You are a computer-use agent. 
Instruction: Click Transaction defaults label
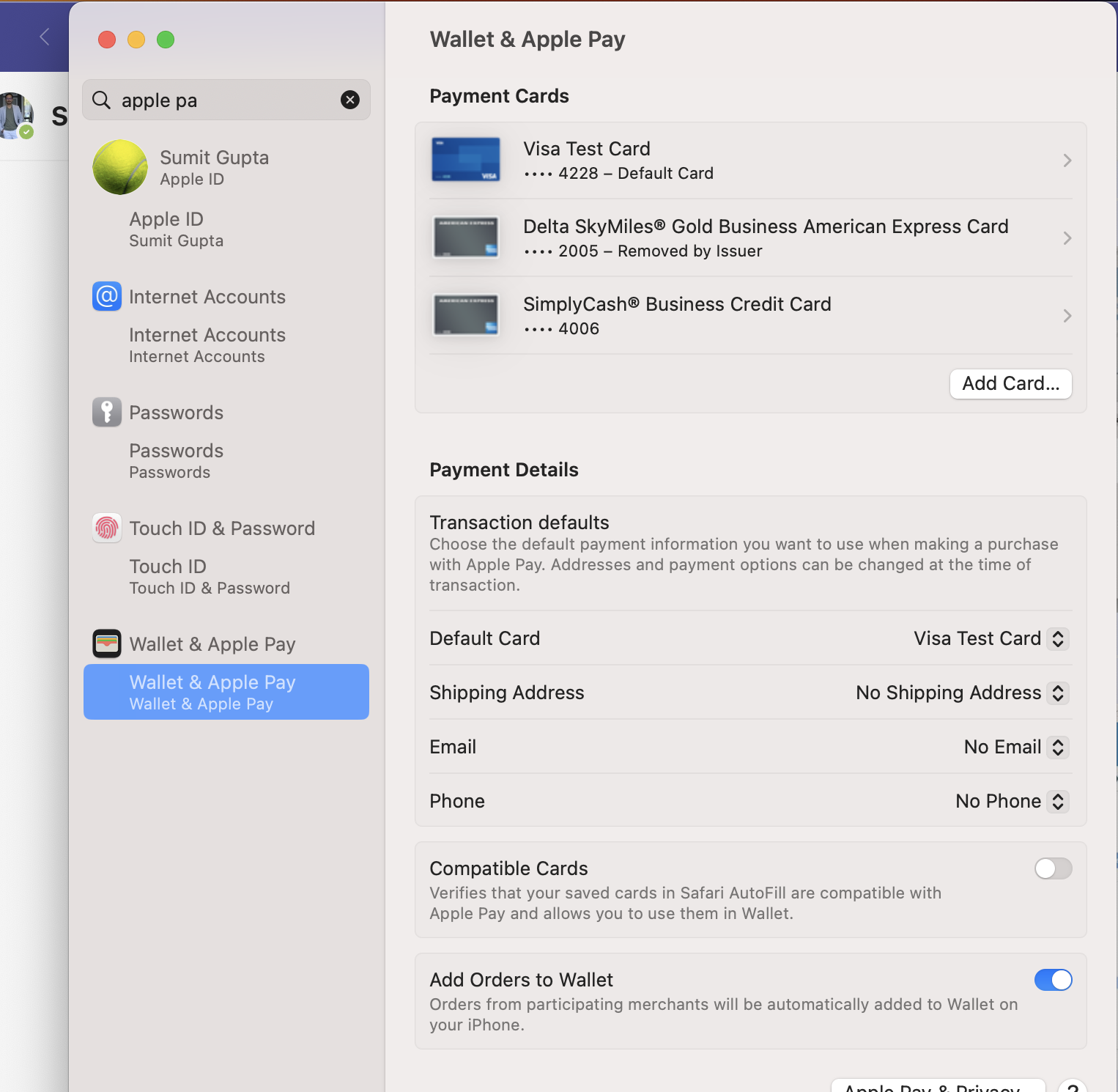tap(519, 523)
